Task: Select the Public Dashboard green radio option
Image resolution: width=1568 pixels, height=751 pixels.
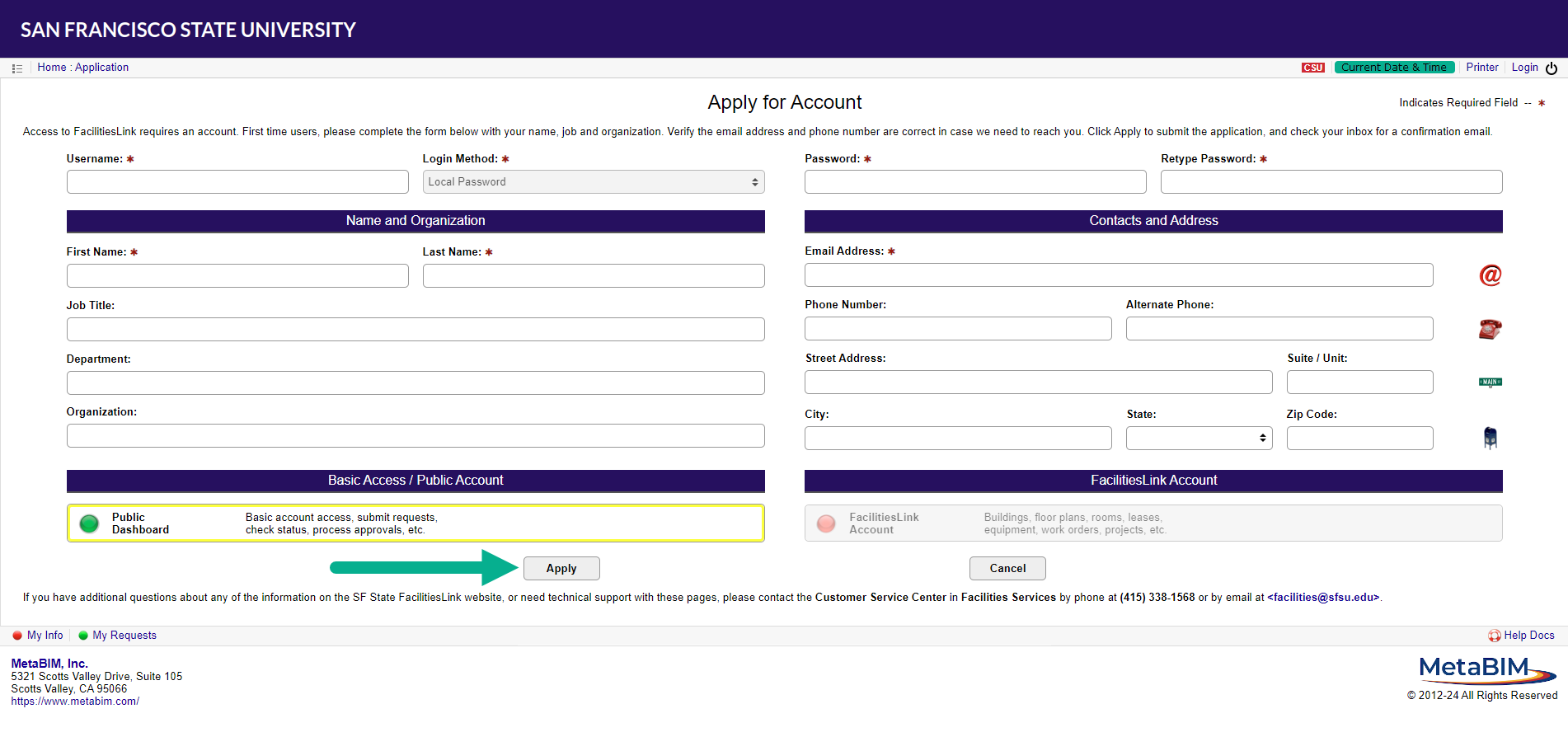Action: pyautogui.click(x=89, y=523)
